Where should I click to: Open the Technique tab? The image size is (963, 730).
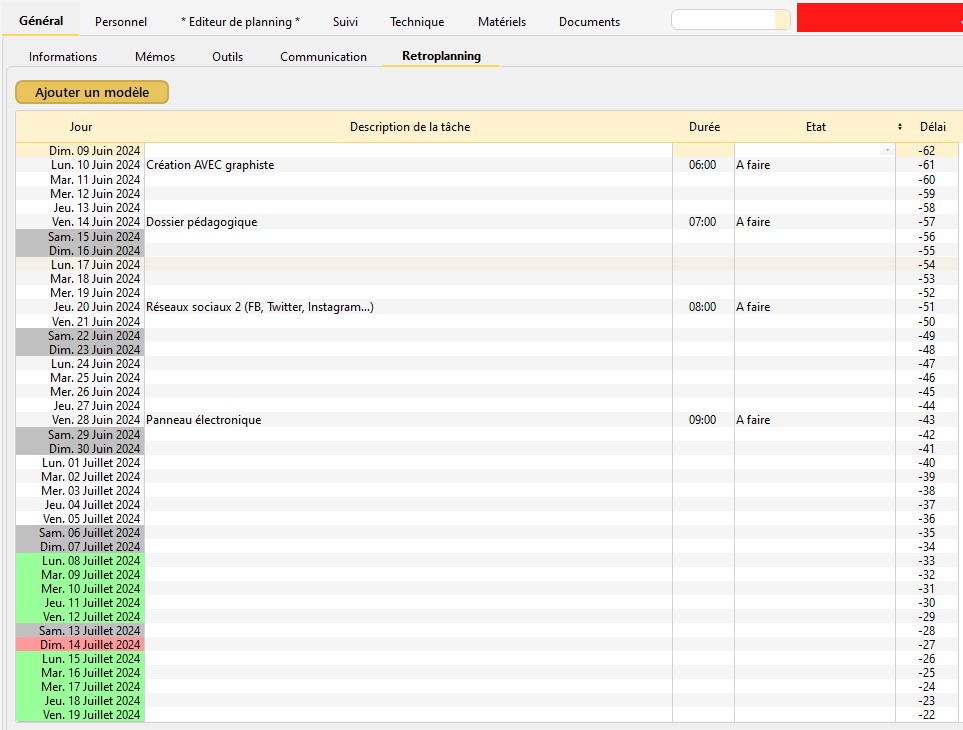pos(417,22)
